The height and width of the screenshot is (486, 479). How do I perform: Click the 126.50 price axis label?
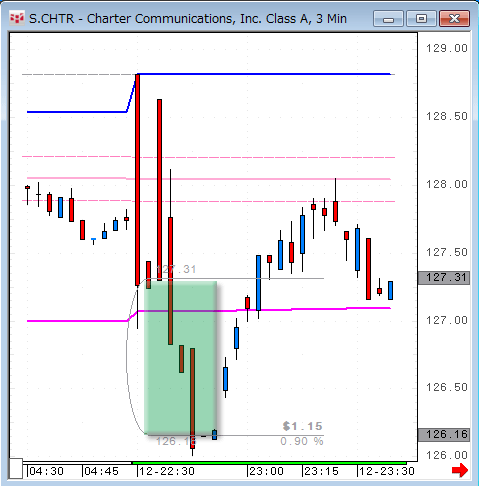click(x=447, y=387)
